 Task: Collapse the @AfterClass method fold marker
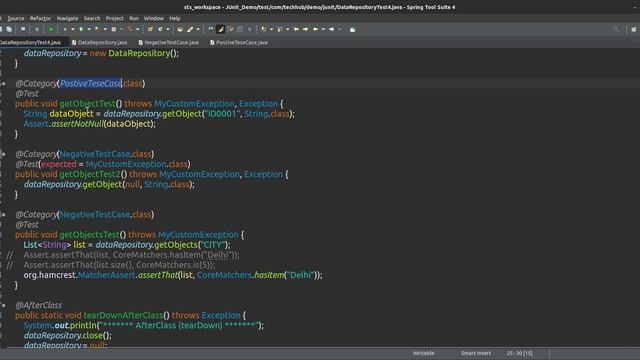click(3, 305)
